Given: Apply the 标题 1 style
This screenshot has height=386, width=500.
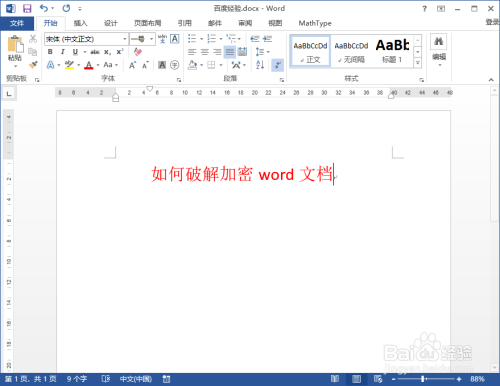Looking at the screenshot, I should (x=392, y=52).
